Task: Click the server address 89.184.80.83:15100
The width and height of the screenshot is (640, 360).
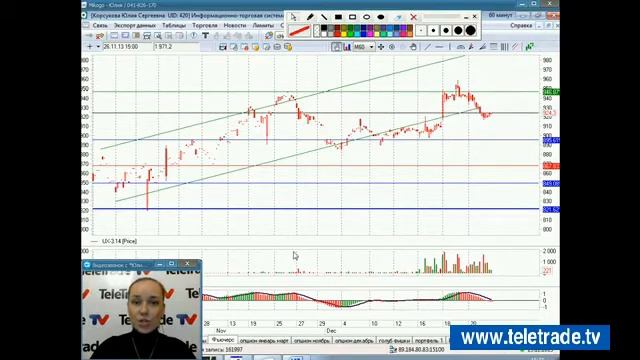Action: (421, 350)
